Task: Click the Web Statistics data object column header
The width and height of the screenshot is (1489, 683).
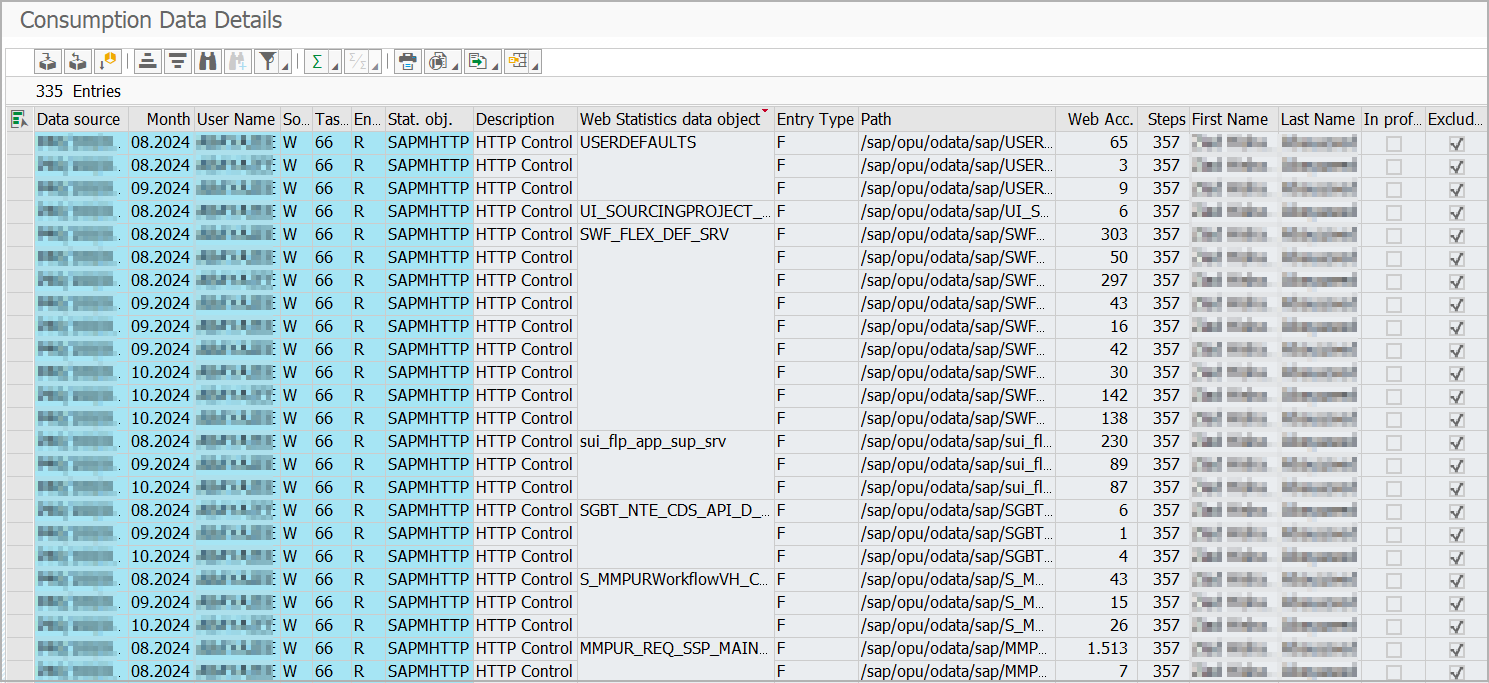Action: tap(670, 119)
